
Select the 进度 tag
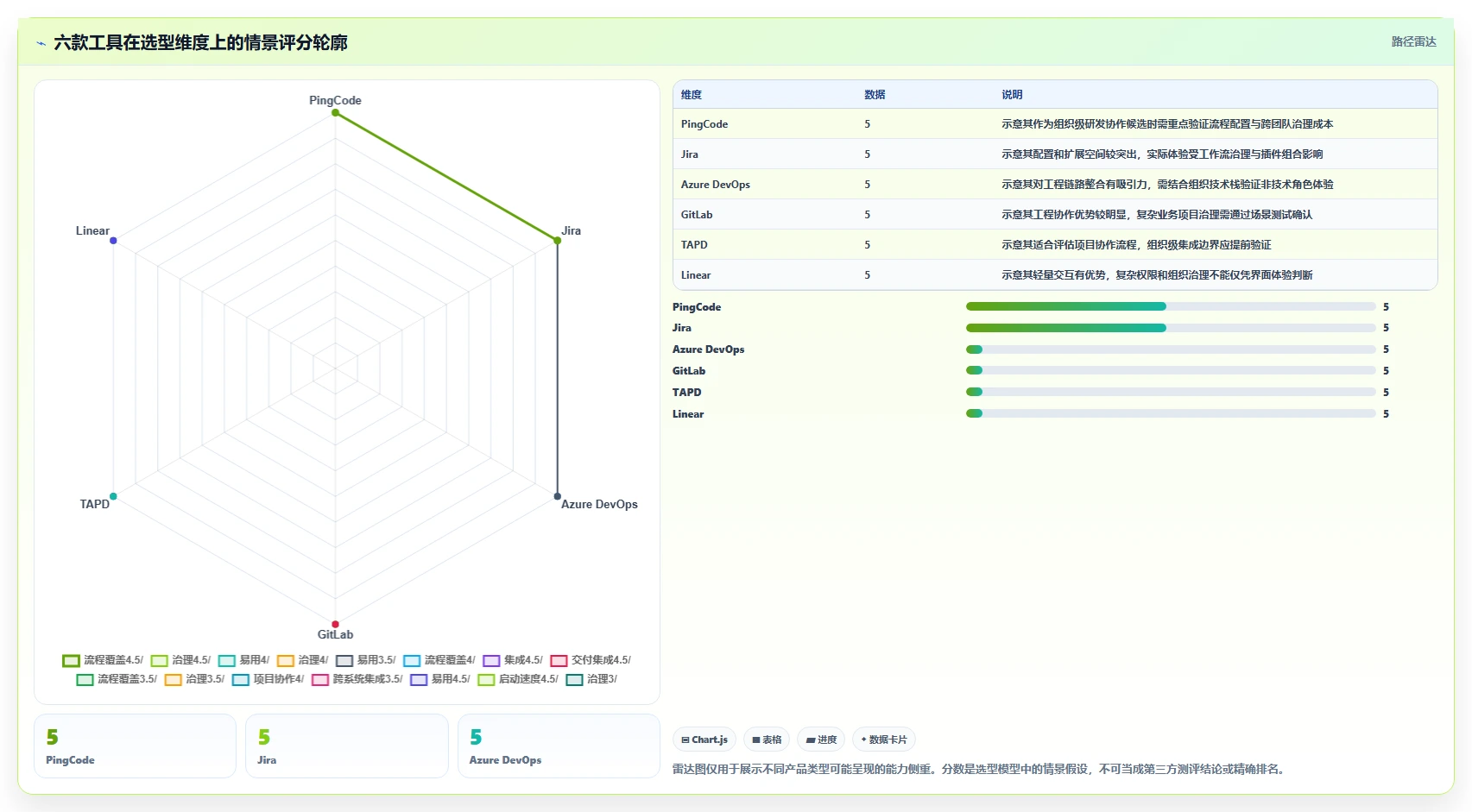point(821,740)
